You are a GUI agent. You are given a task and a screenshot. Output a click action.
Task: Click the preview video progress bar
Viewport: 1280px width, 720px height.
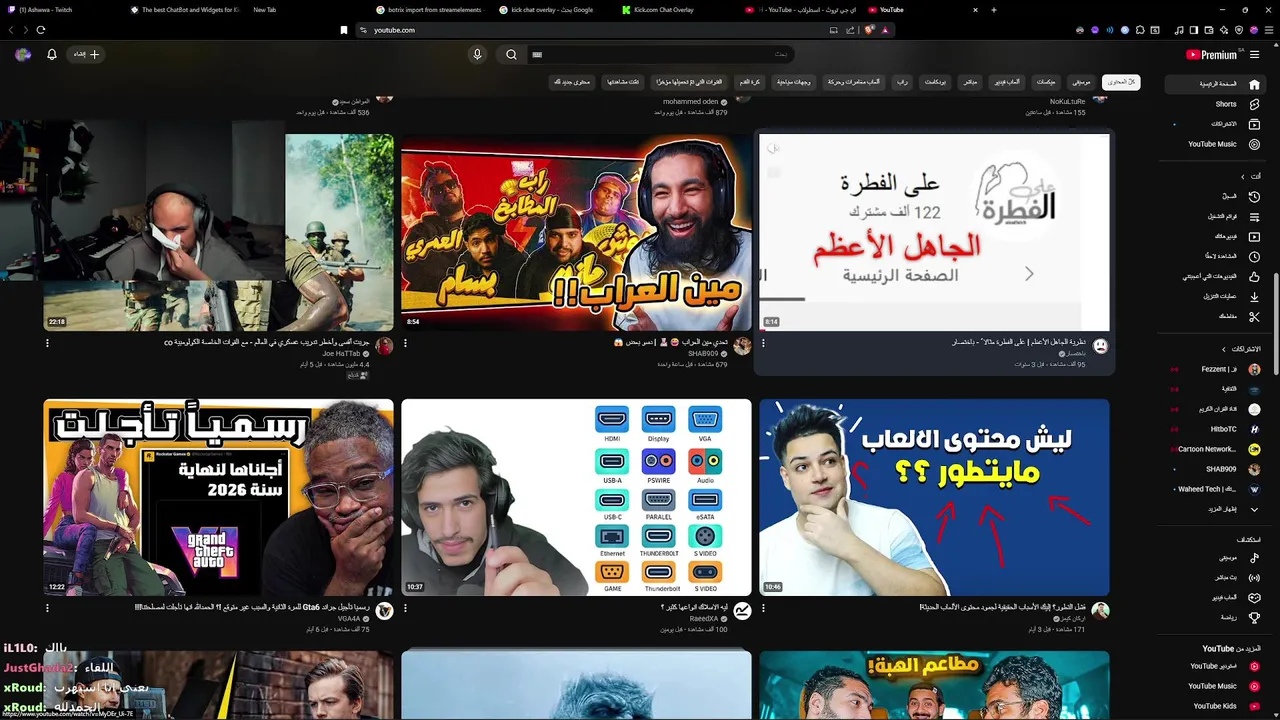[x=934, y=329]
